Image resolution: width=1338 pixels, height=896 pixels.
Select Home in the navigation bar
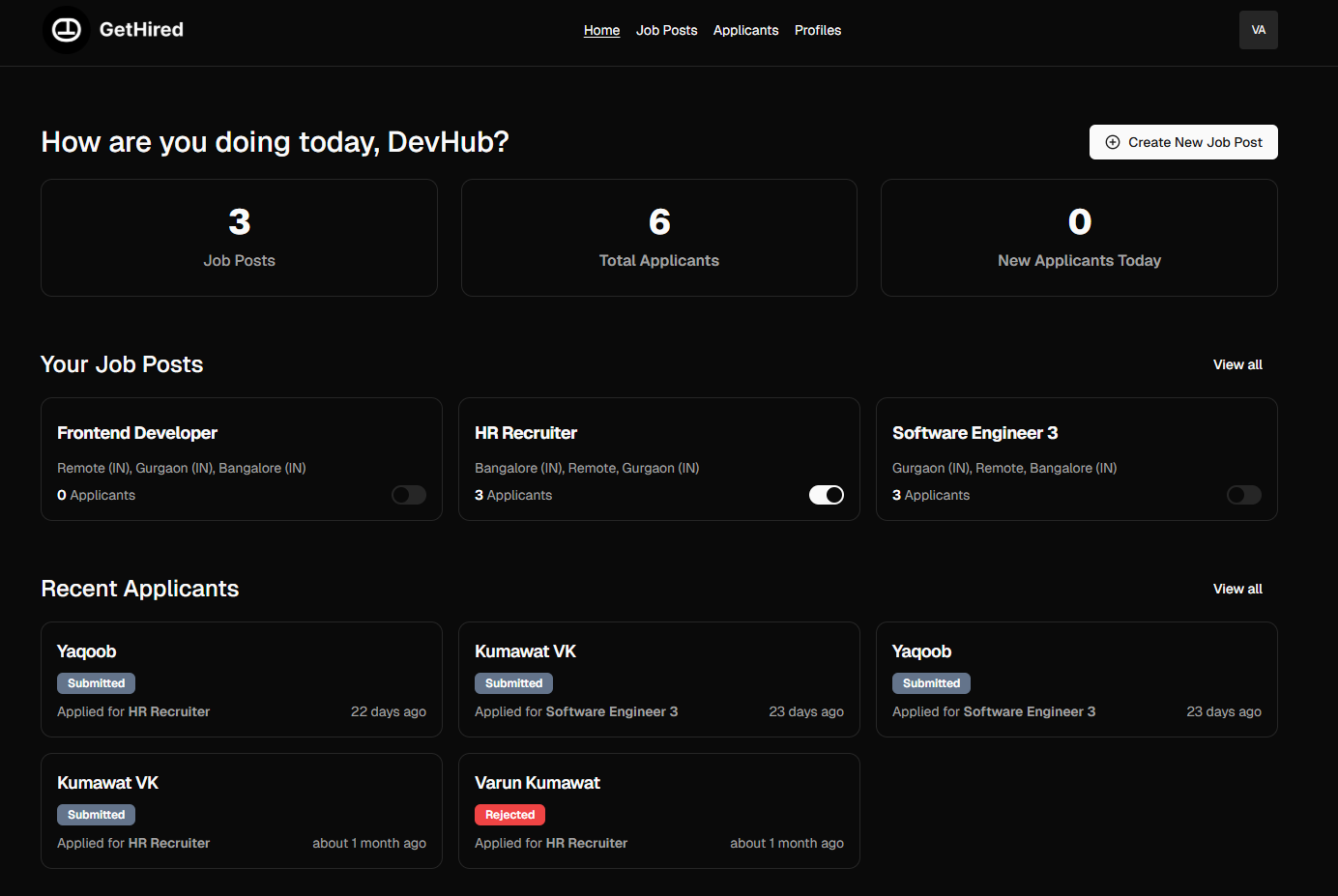(601, 30)
